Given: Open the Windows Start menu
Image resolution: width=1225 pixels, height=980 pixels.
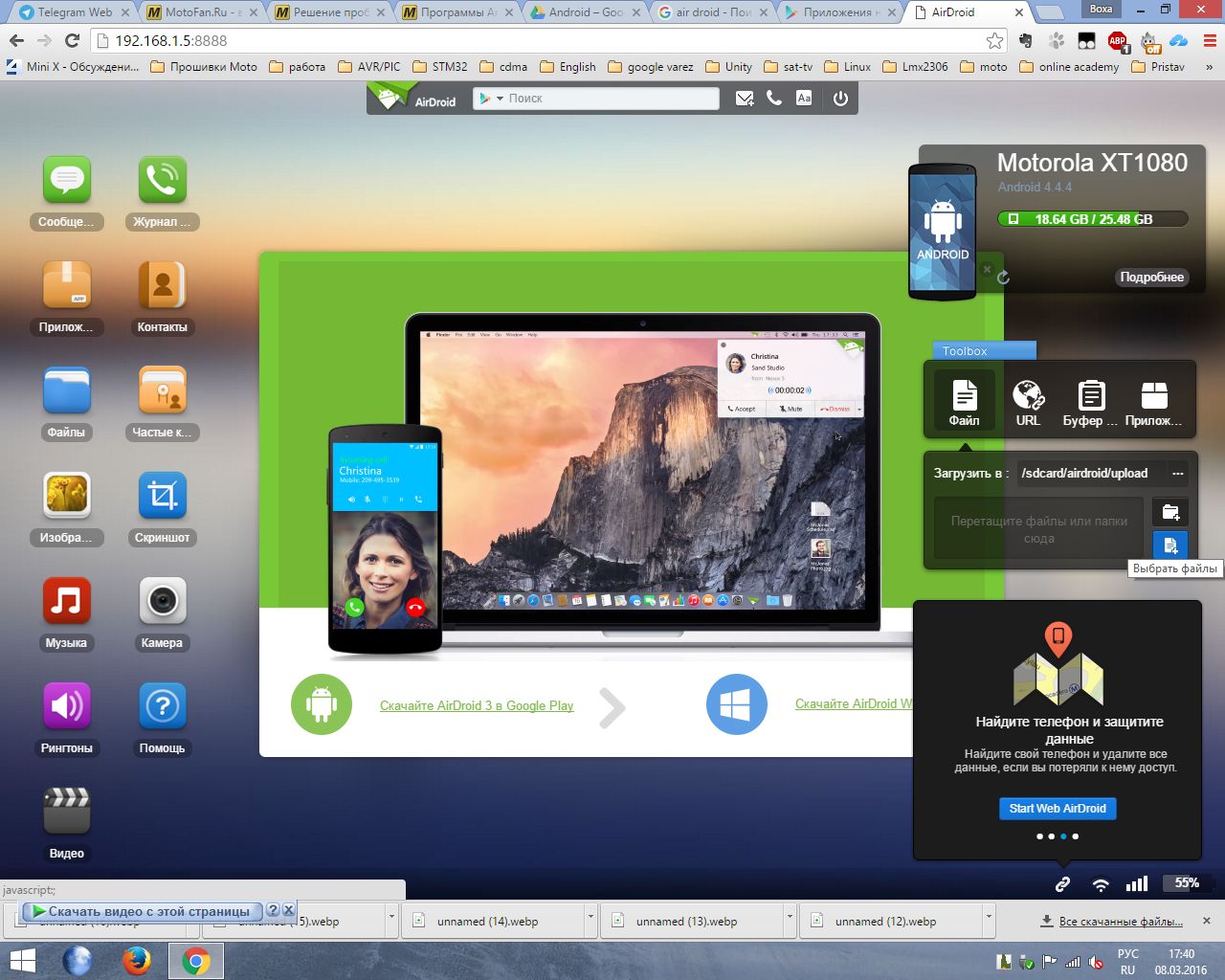Looking at the screenshot, I should 22,960.
